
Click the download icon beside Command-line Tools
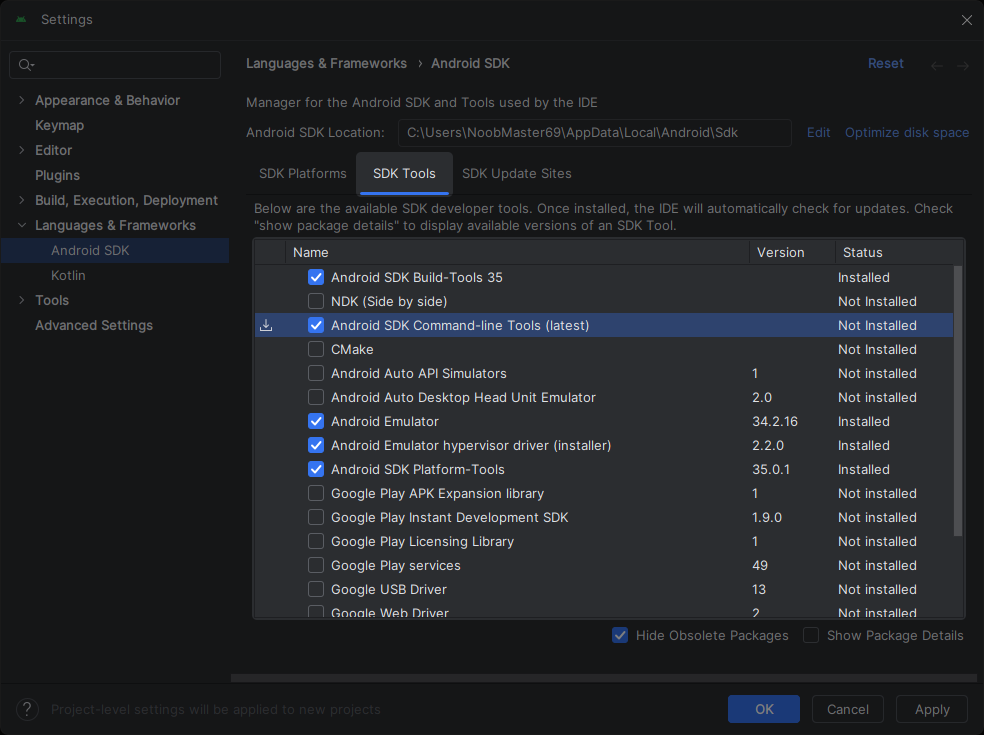[266, 325]
